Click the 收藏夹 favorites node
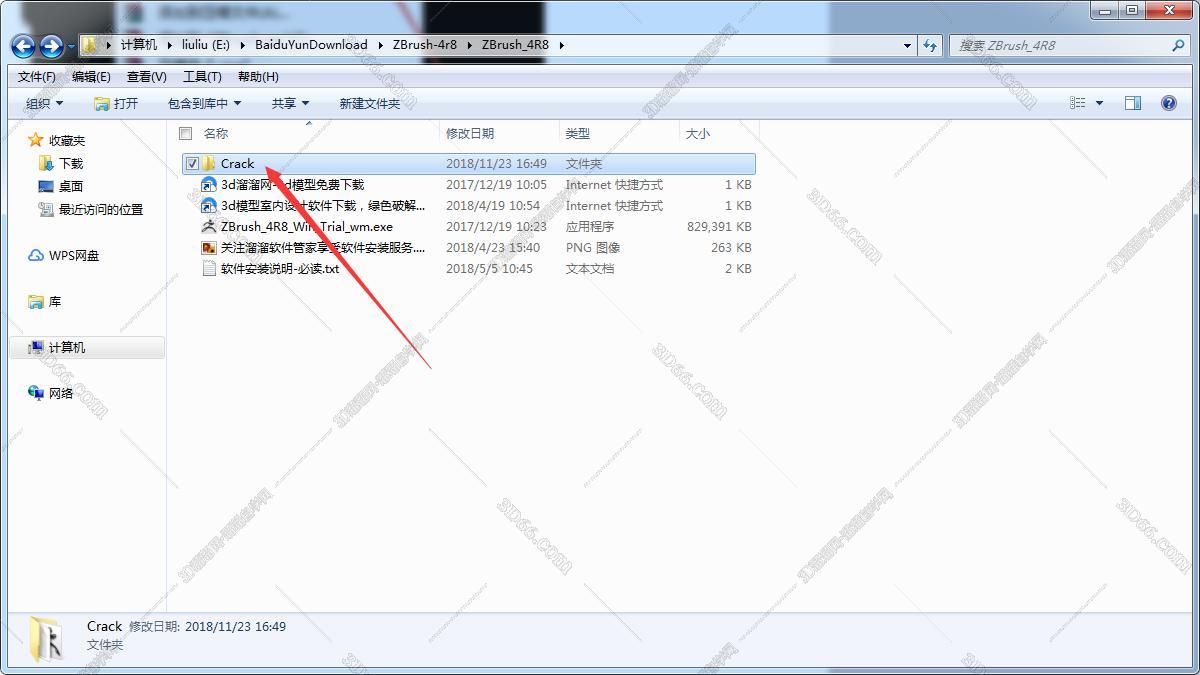Screen dimensions: 1200x675 57,140
